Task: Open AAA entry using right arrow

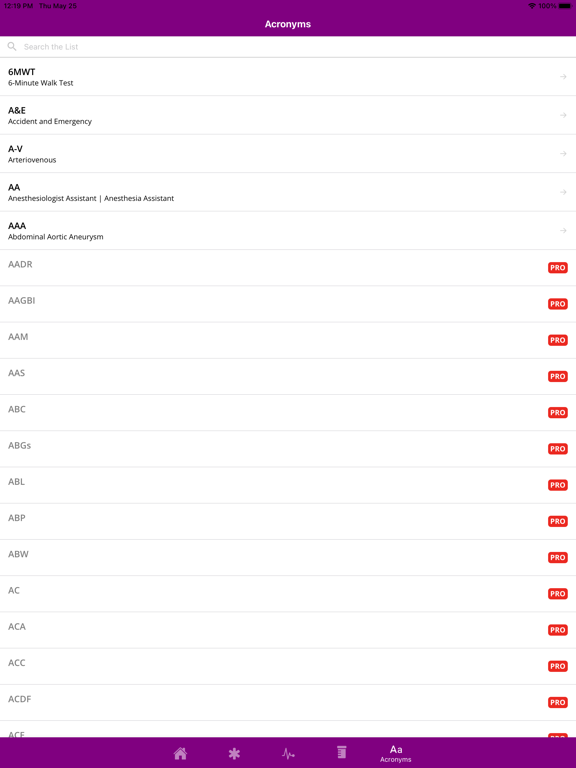Action: pos(563,231)
